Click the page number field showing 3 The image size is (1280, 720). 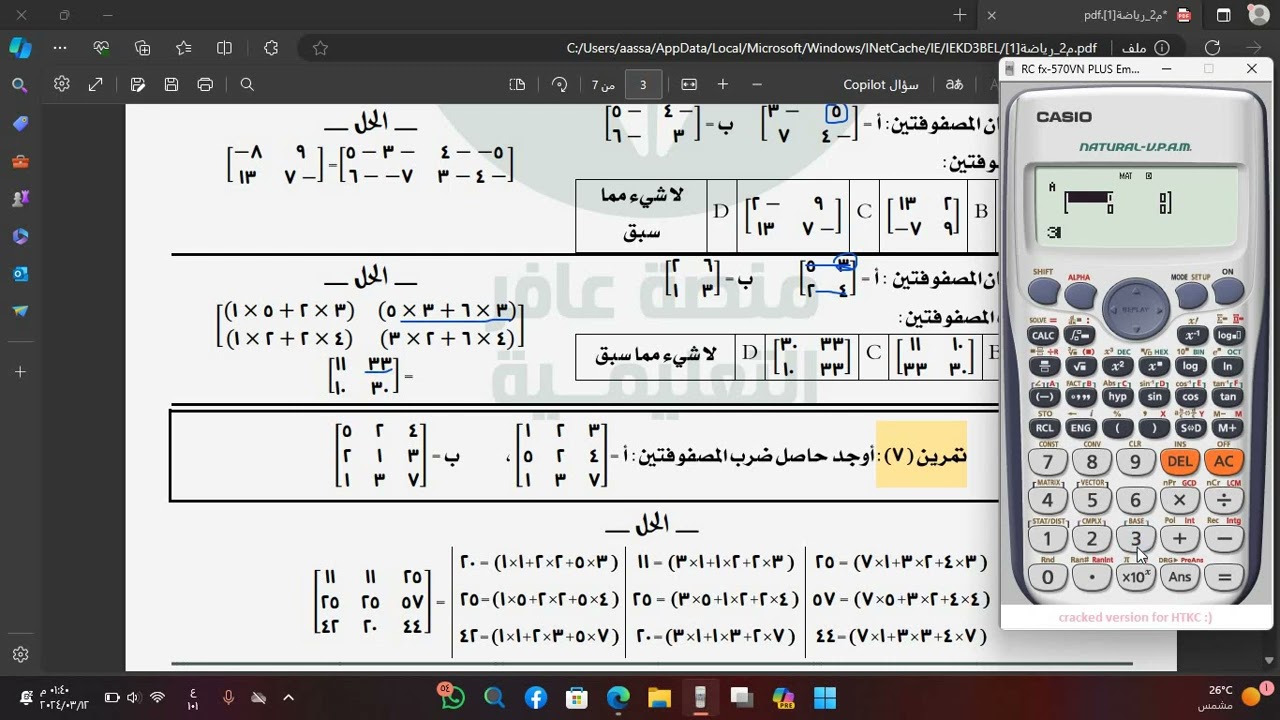click(x=643, y=85)
